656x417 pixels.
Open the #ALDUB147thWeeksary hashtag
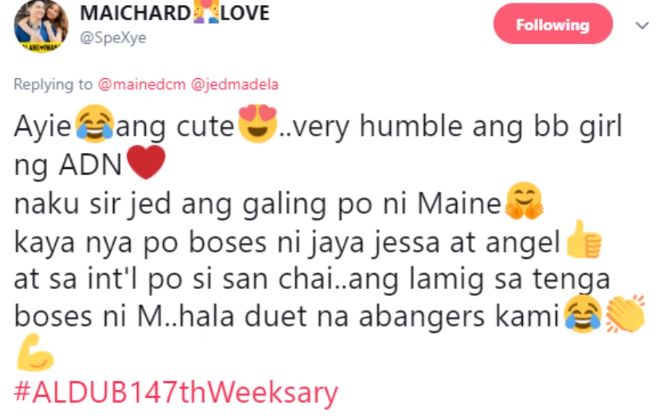pos(176,393)
